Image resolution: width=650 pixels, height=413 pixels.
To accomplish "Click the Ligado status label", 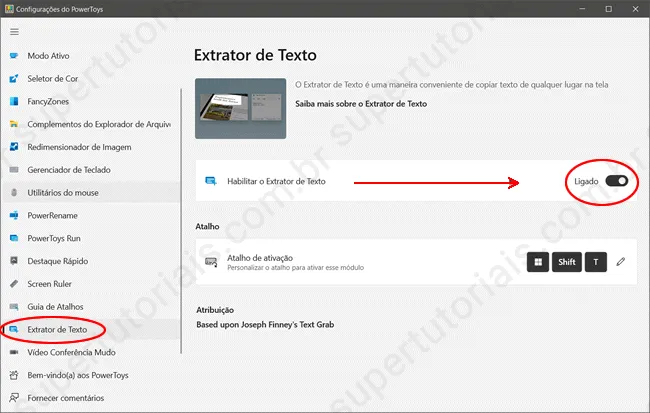I will click(x=586, y=181).
